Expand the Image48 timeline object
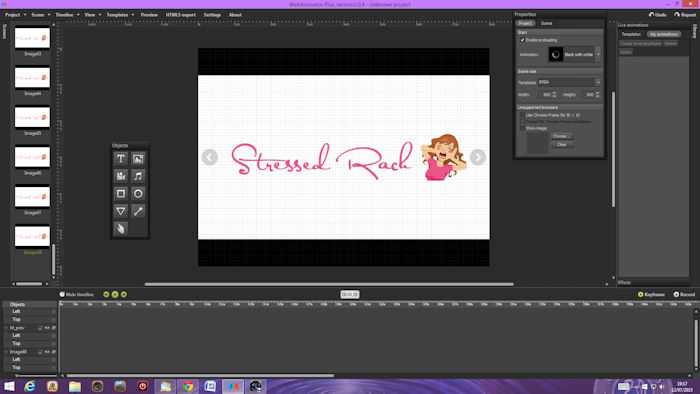Image resolution: width=700 pixels, height=394 pixels. [6, 352]
